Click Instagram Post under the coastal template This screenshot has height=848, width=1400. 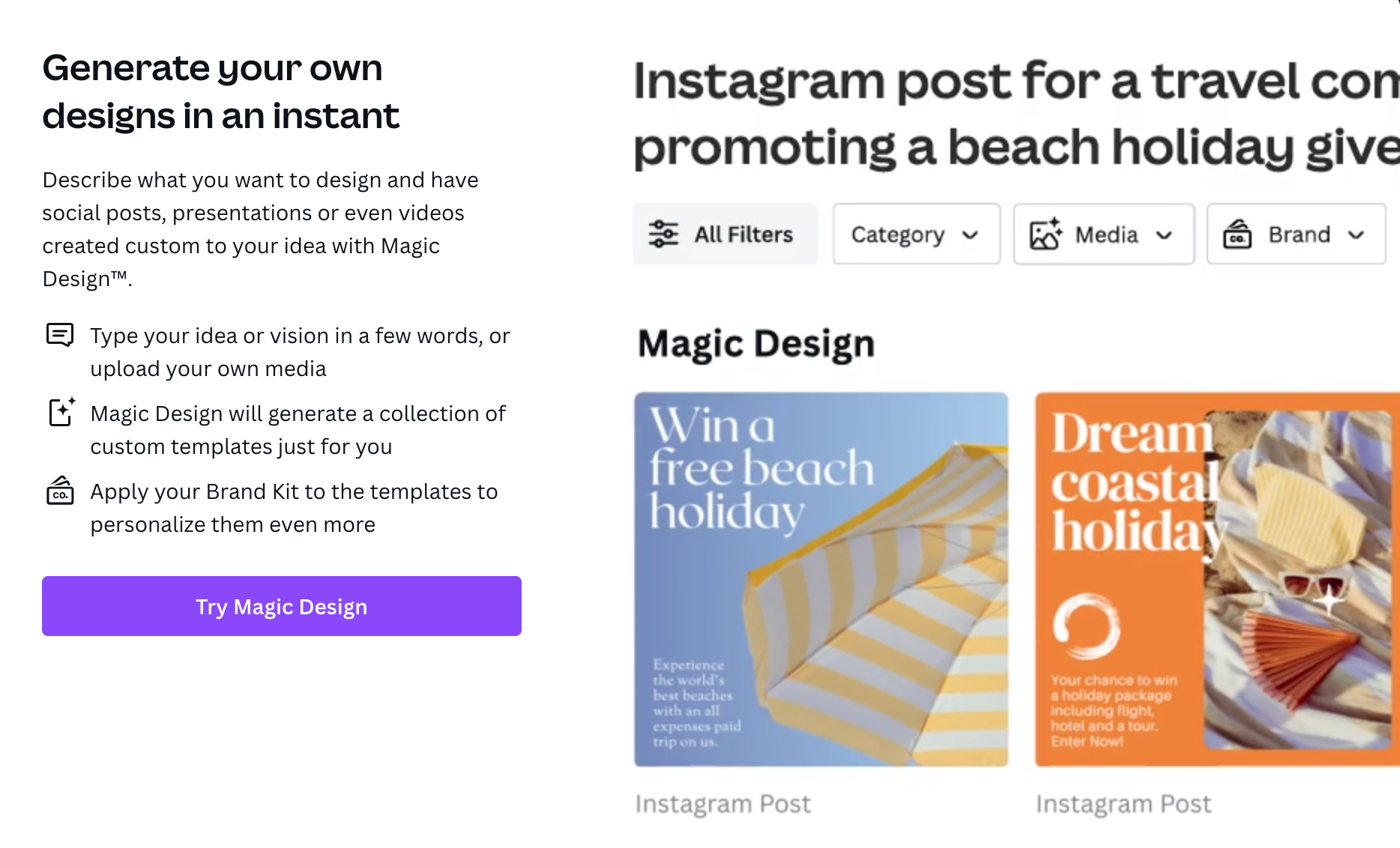tap(1123, 802)
